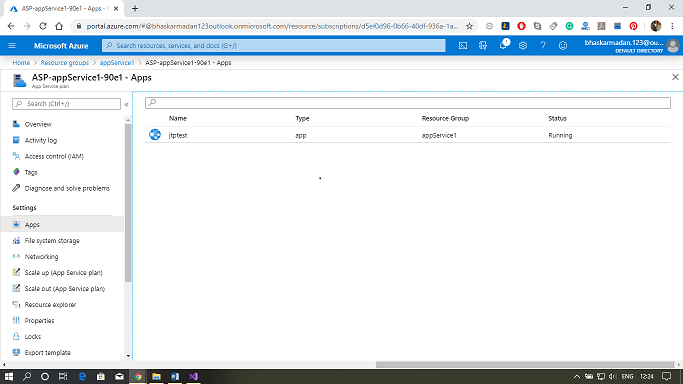Go to the Chrome home page

click(59, 26)
